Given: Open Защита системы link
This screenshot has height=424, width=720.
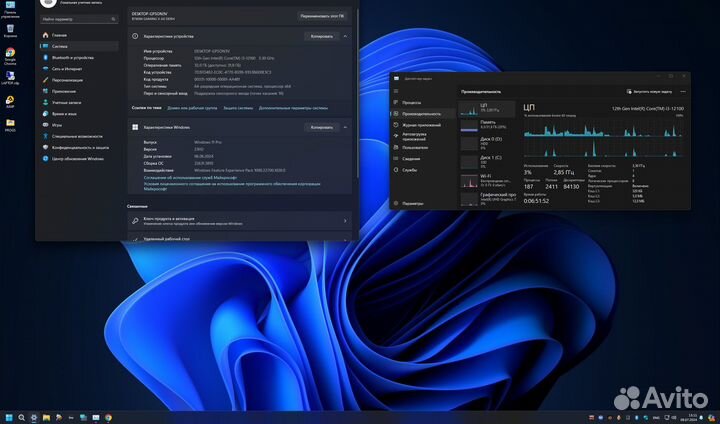Looking at the screenshot, I should click(x=238, y=108).
